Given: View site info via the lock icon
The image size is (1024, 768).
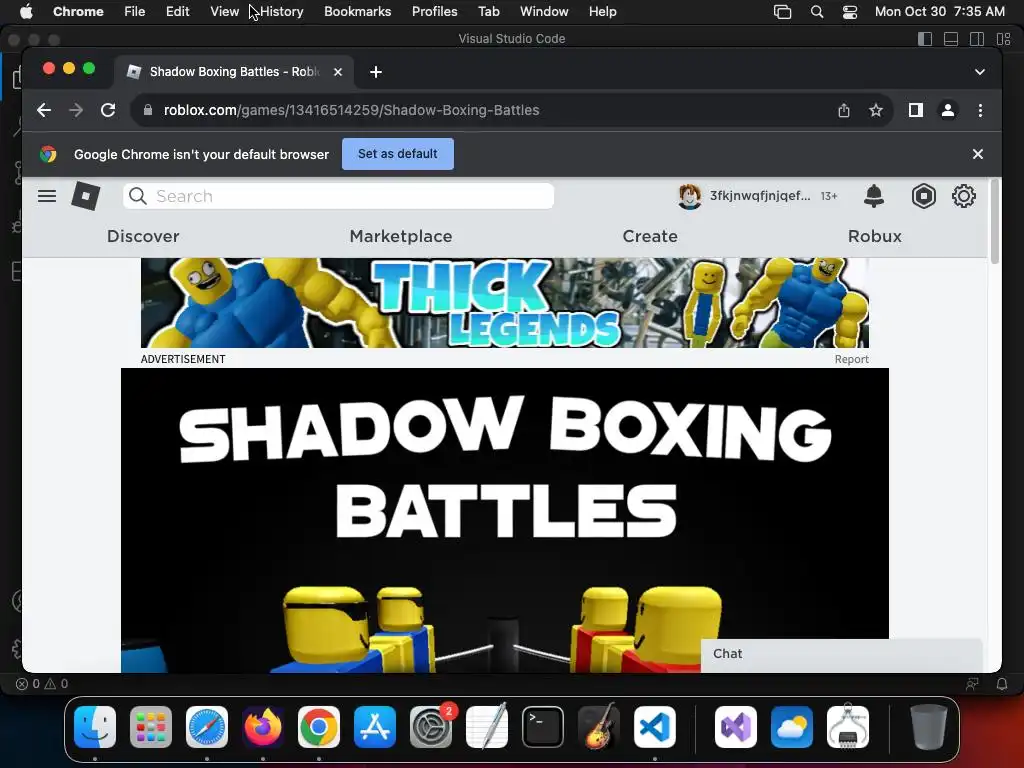Looking at the screenshot, I should click(x=148, y=110).
